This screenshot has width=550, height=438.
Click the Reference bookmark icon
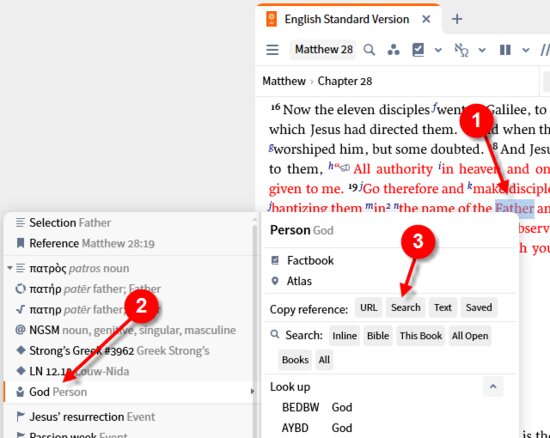click(x=20, y=243)
